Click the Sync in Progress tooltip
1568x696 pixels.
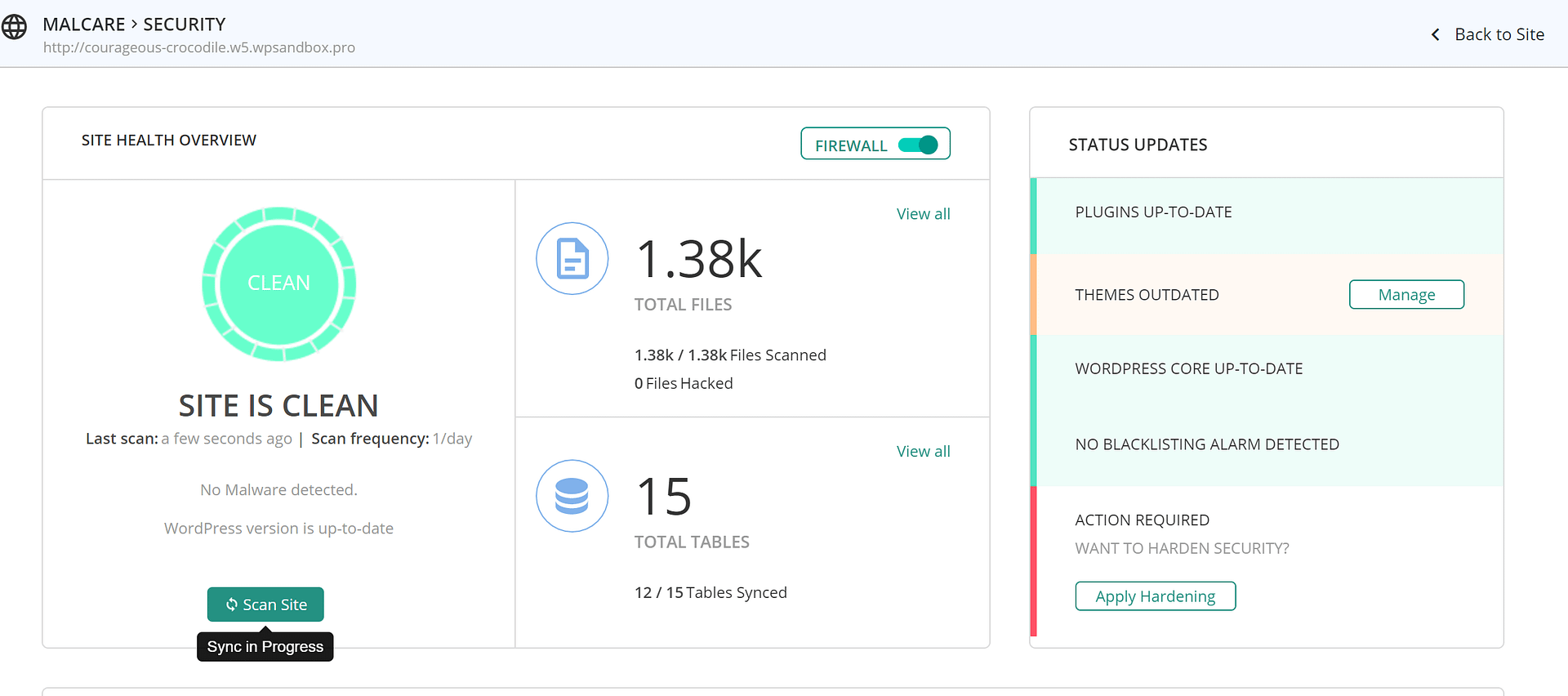coord(265,647)
